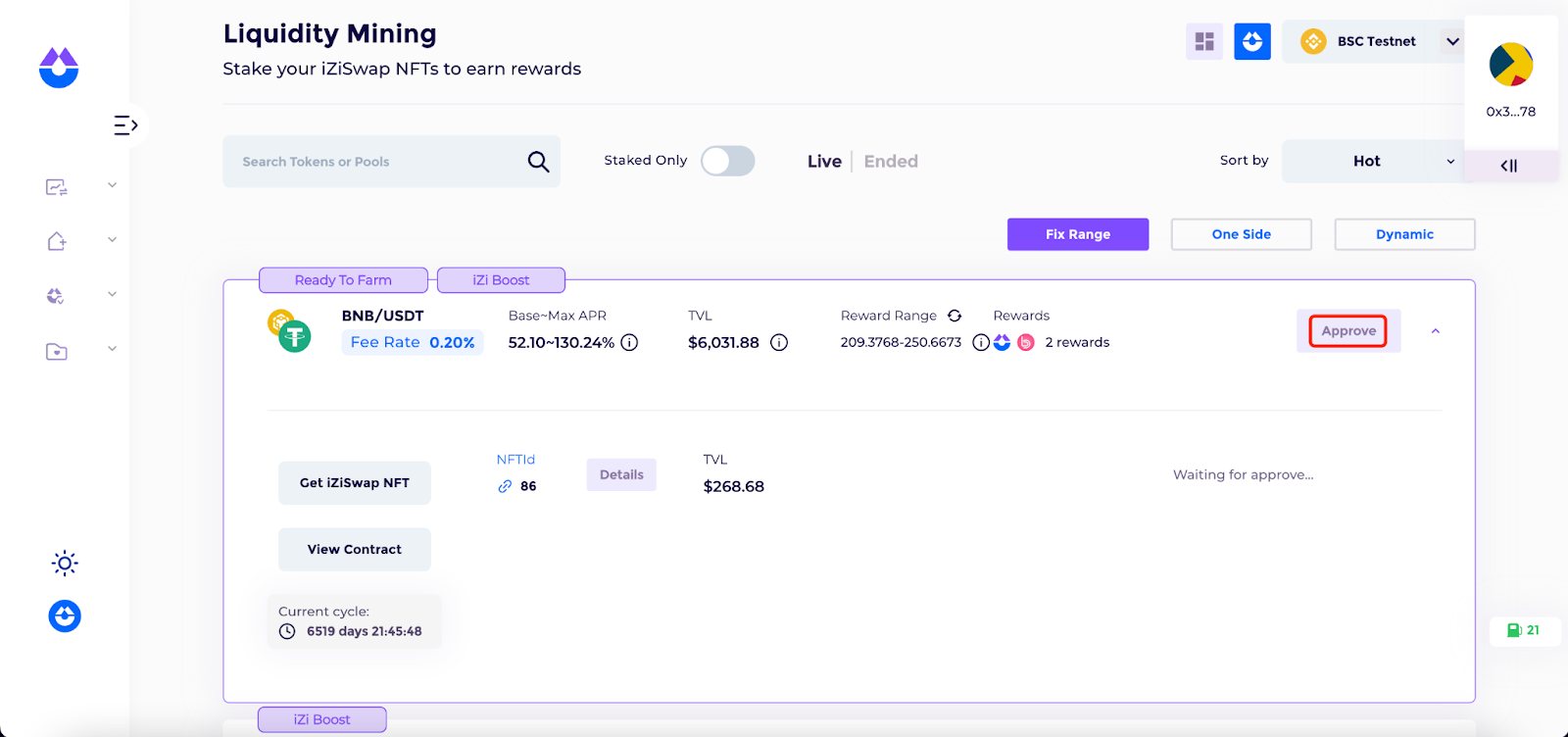Swap the Reward Range direction icon
This screenshot has height=737, width=1568.
955,316
